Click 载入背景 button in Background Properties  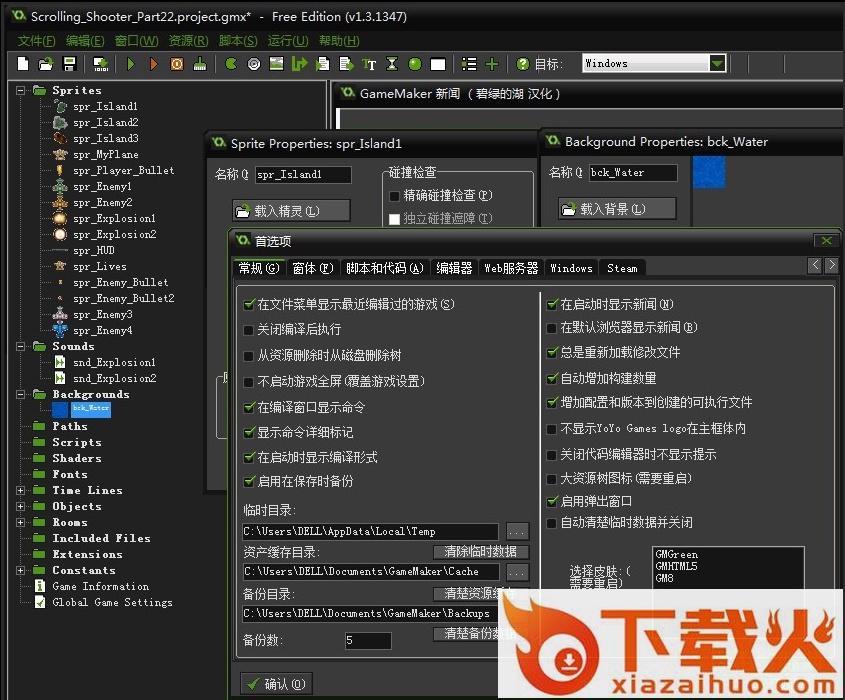[617, 209]
